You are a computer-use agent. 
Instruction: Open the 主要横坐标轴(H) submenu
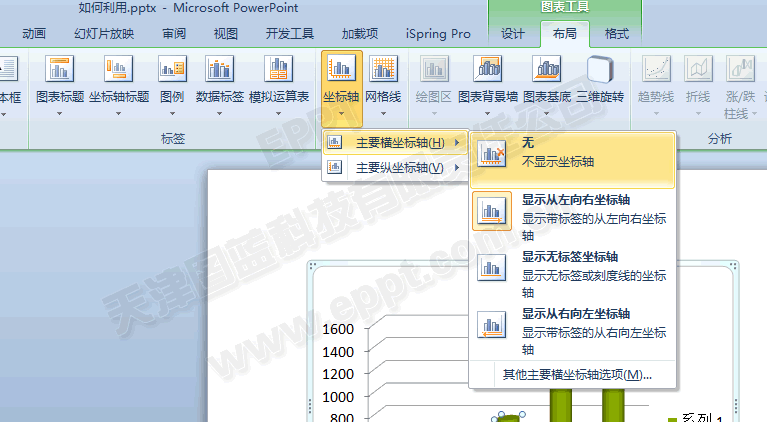395,143
